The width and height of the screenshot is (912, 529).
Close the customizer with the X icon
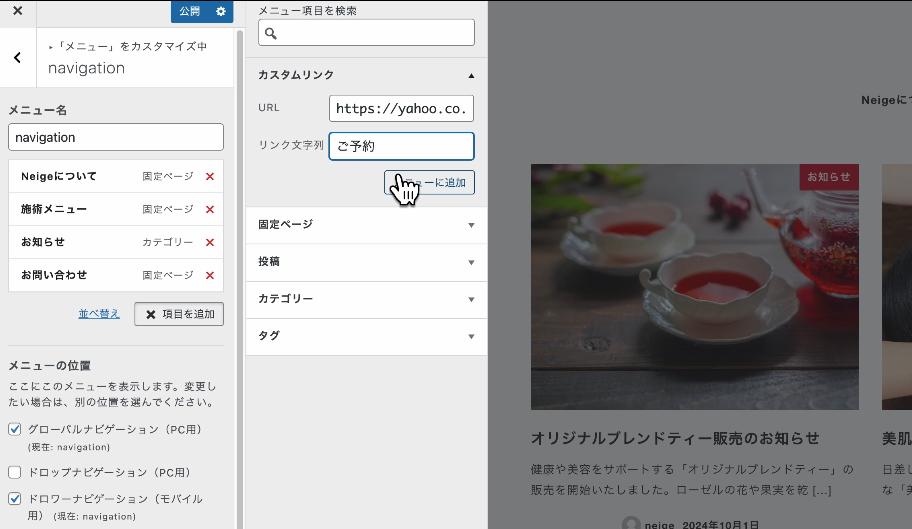[17, 10]
